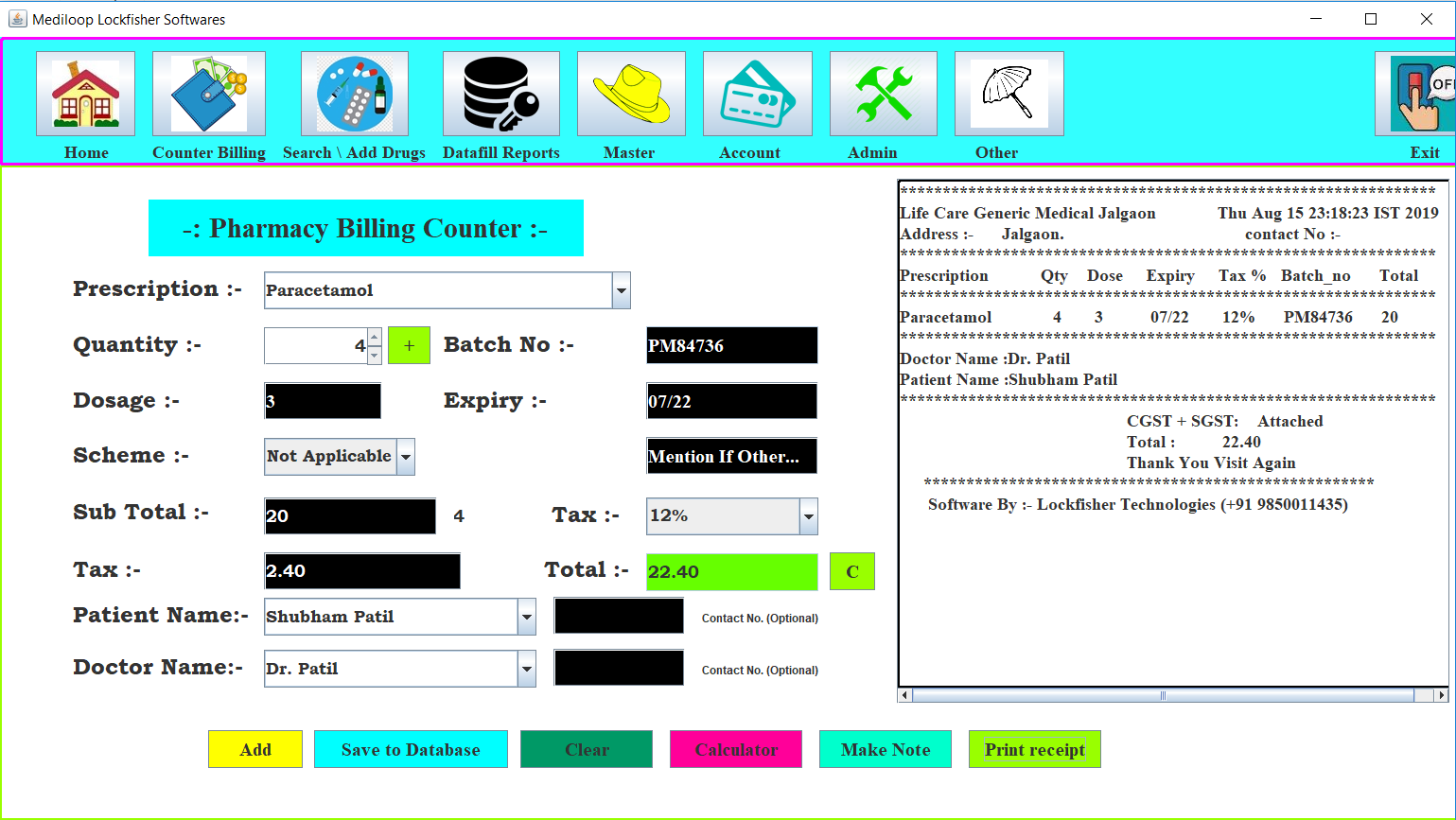Open the Admin tools icon
The width and height of the screenshot is (1456, 820).
click(883, 94)
